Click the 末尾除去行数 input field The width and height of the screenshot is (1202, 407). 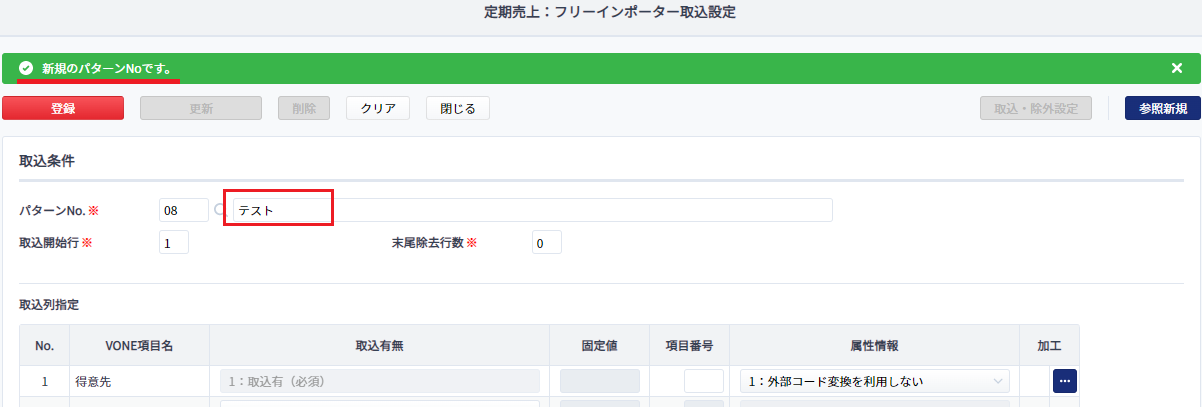click(547, 242)
